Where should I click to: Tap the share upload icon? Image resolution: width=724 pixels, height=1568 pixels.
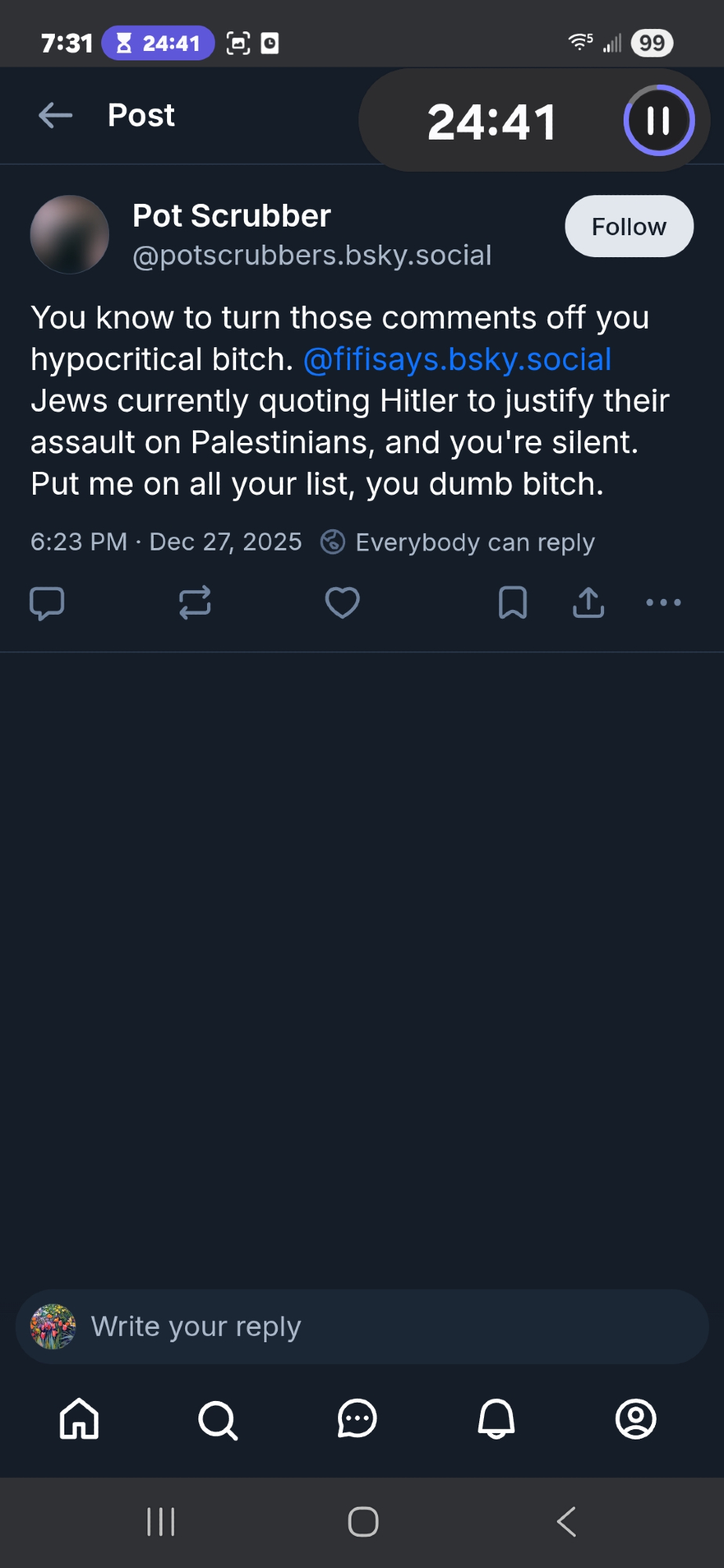pos(588,603)
